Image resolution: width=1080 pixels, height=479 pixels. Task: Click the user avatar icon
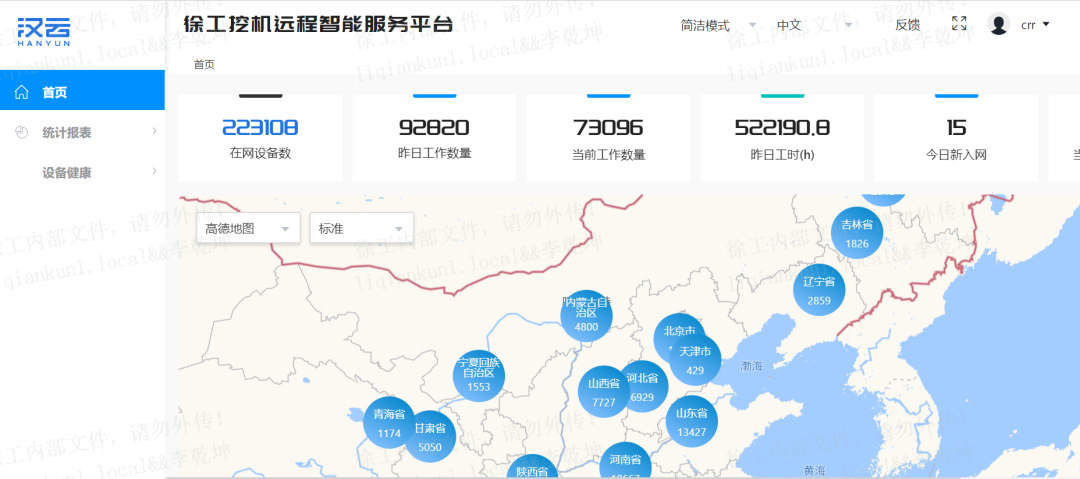[998, 24]
